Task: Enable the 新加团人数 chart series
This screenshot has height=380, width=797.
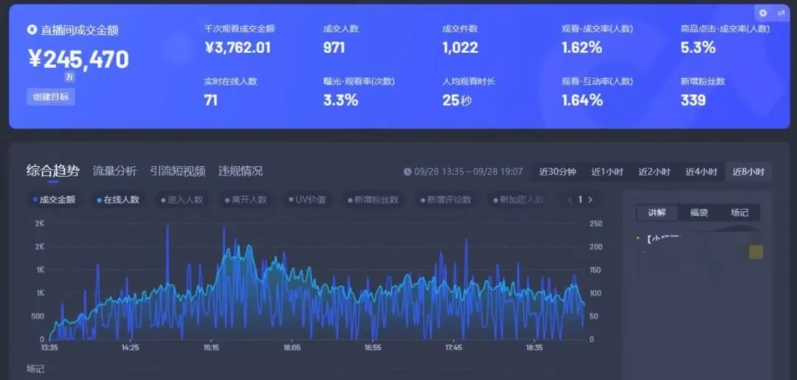Action: [x=518, y=200]
